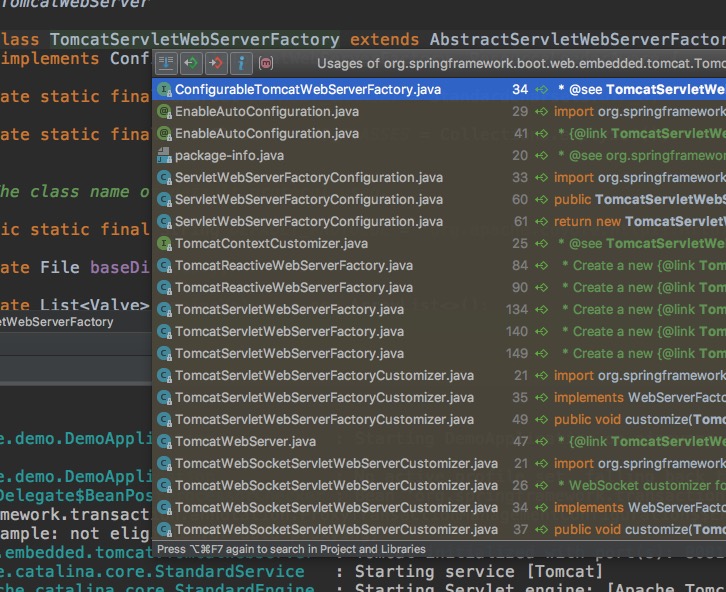Click usage arrow icon beside line number 33
This screenshot has width=726, height=592.
point(541,178)
